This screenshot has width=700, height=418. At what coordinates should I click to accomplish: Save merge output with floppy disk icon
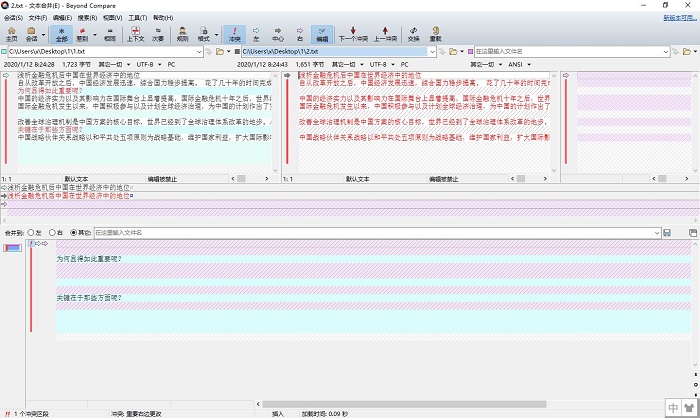tap(667, 233)
